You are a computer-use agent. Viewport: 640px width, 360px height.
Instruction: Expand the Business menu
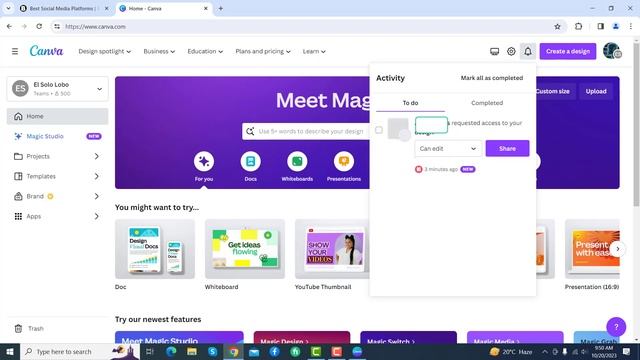pyautogui.click(x=159, y=51)
